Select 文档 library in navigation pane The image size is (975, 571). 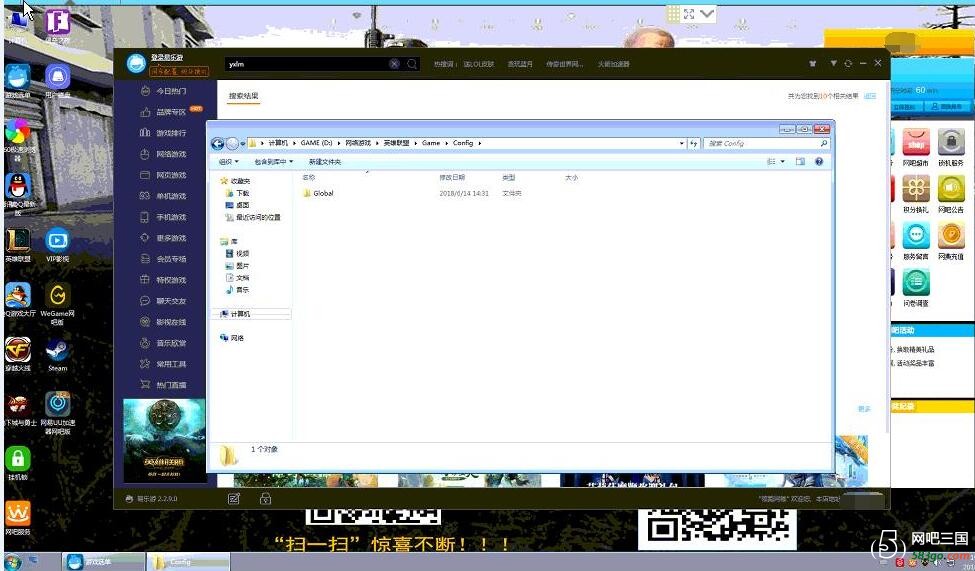click(x=238, y=278)
